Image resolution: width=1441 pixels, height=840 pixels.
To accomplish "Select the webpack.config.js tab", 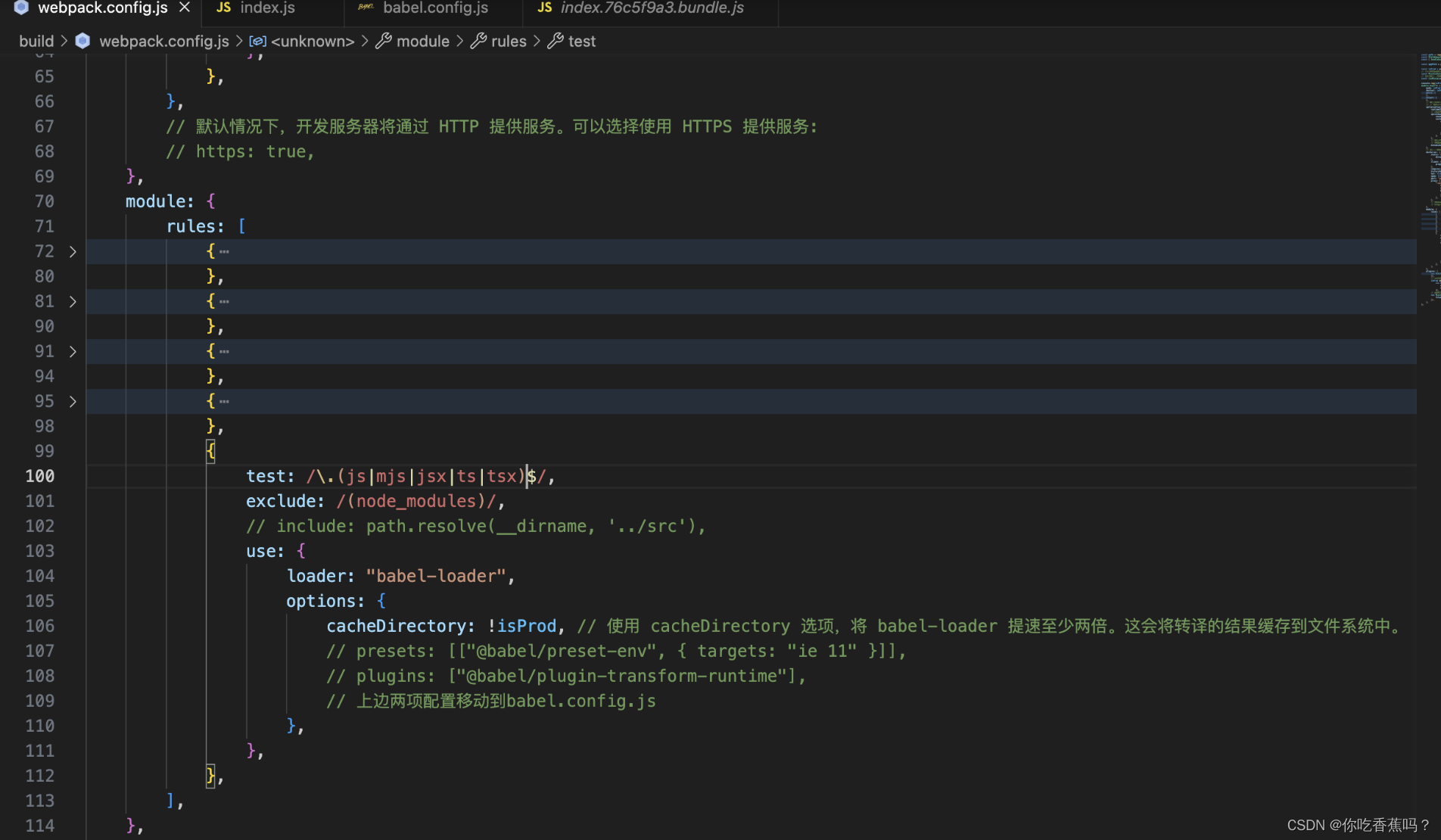I will pos(102,8).
